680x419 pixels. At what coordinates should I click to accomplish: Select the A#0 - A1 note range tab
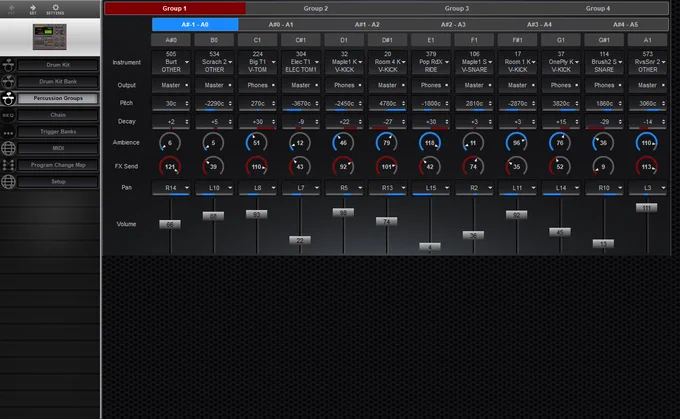[x=281, y=25]
